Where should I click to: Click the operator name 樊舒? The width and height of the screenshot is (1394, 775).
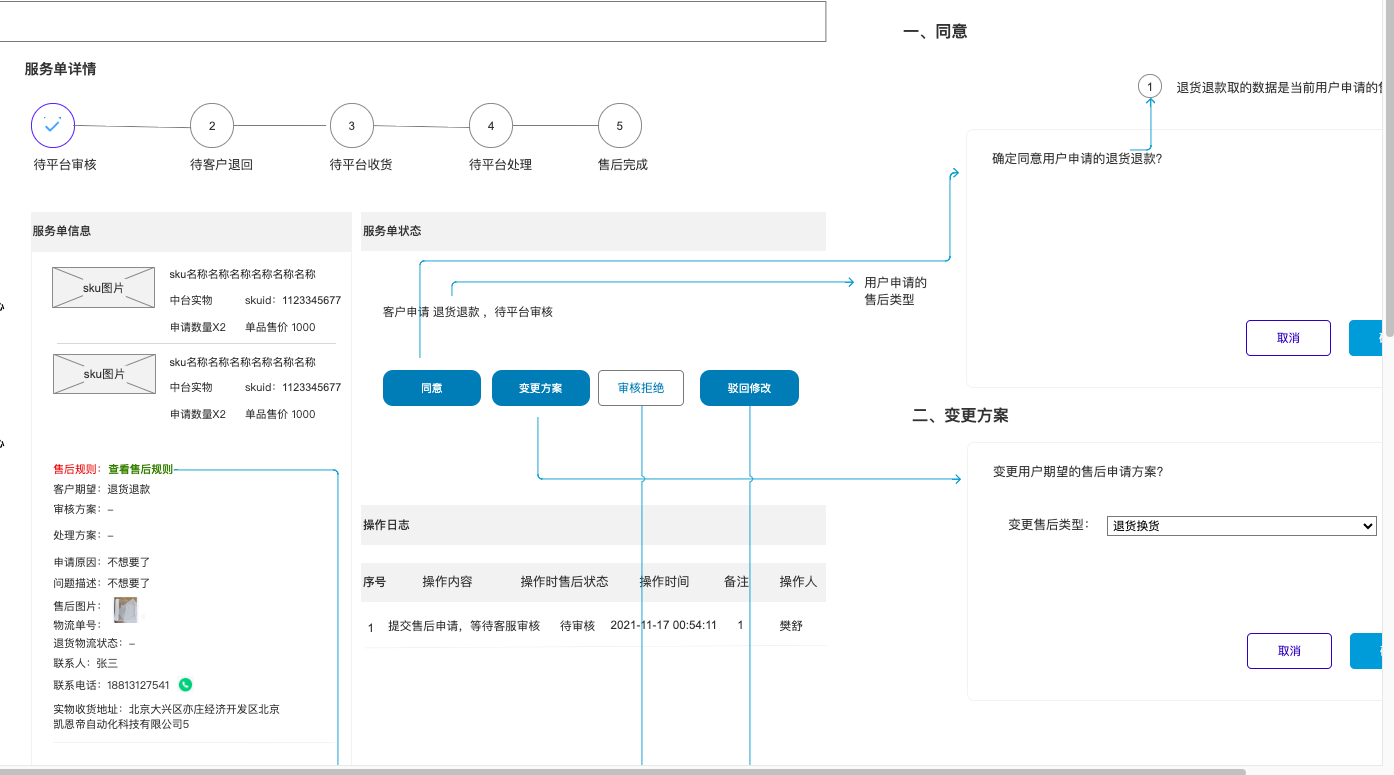coord(790,626)
